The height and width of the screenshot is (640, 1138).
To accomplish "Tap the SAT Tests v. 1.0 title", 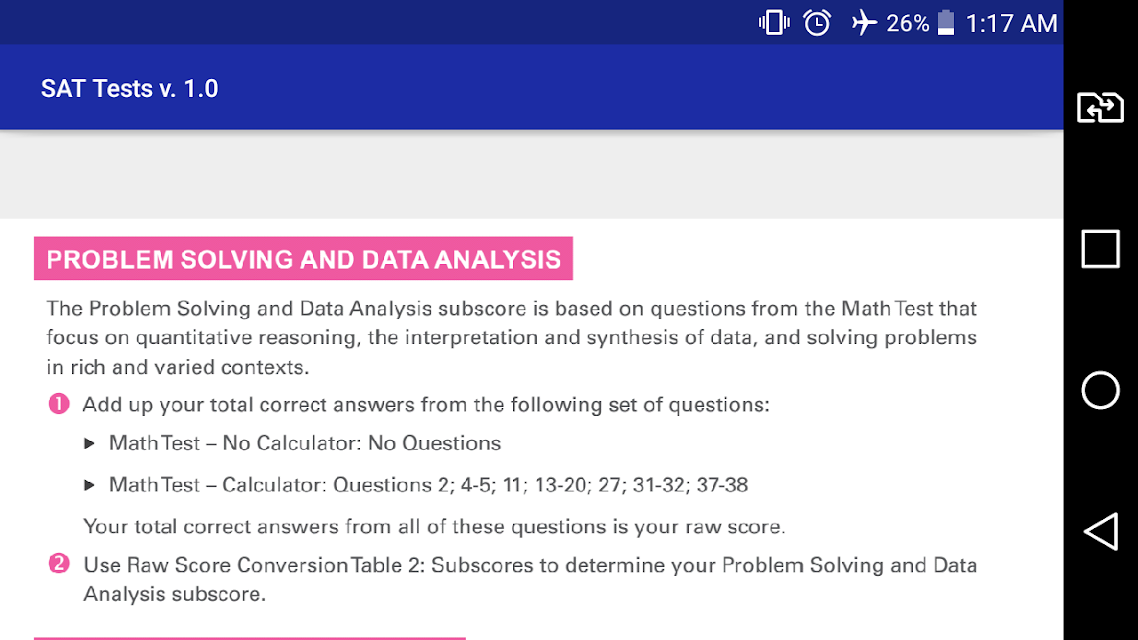I will click(x=129, y=89).
